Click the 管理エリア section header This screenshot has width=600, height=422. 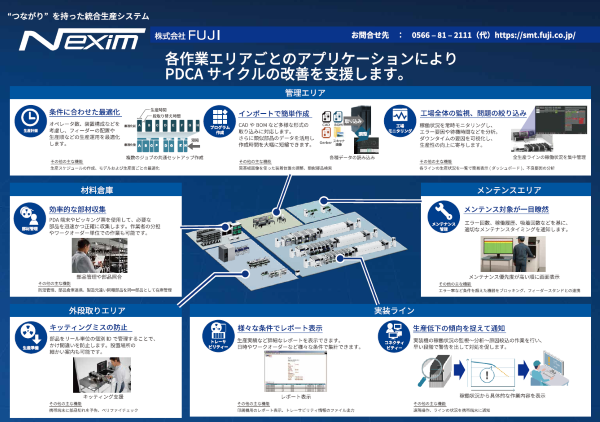click(300, 90)
